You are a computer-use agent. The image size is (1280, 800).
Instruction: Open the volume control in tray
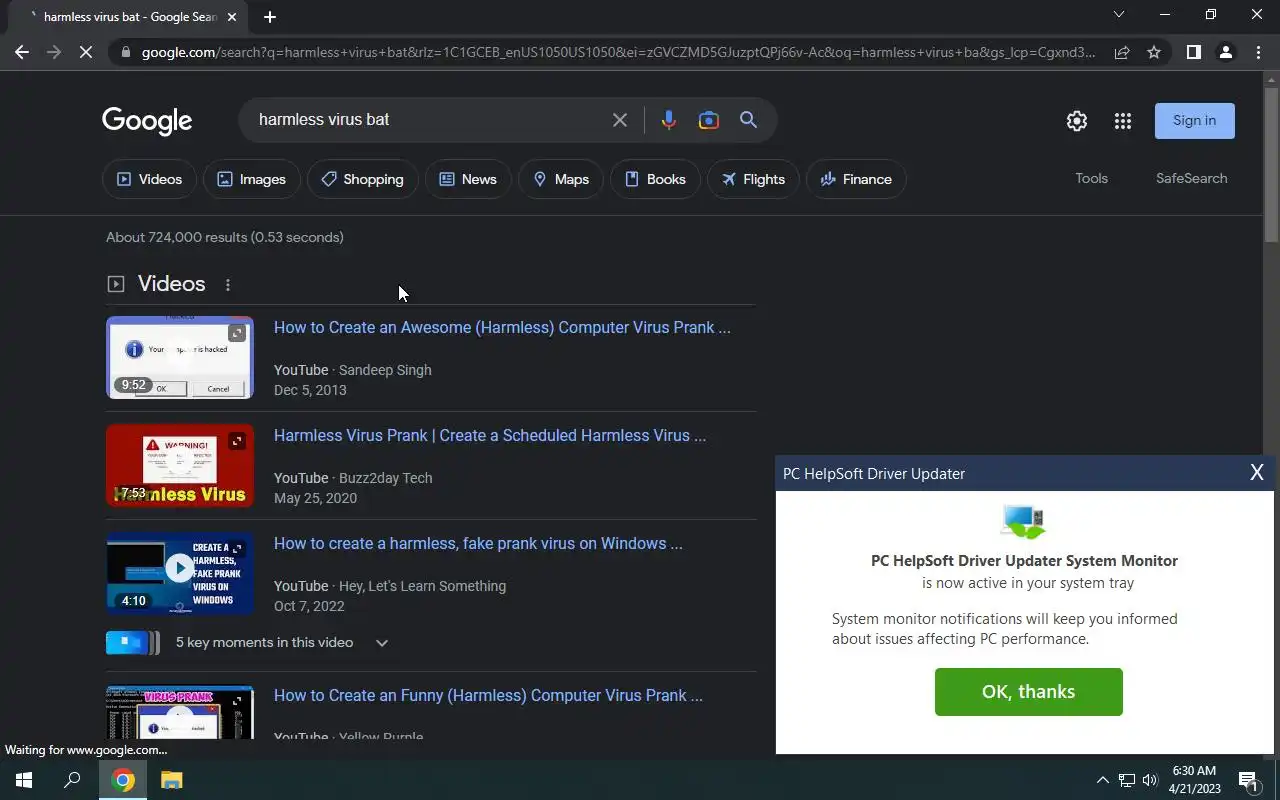tap(1149, 780)
